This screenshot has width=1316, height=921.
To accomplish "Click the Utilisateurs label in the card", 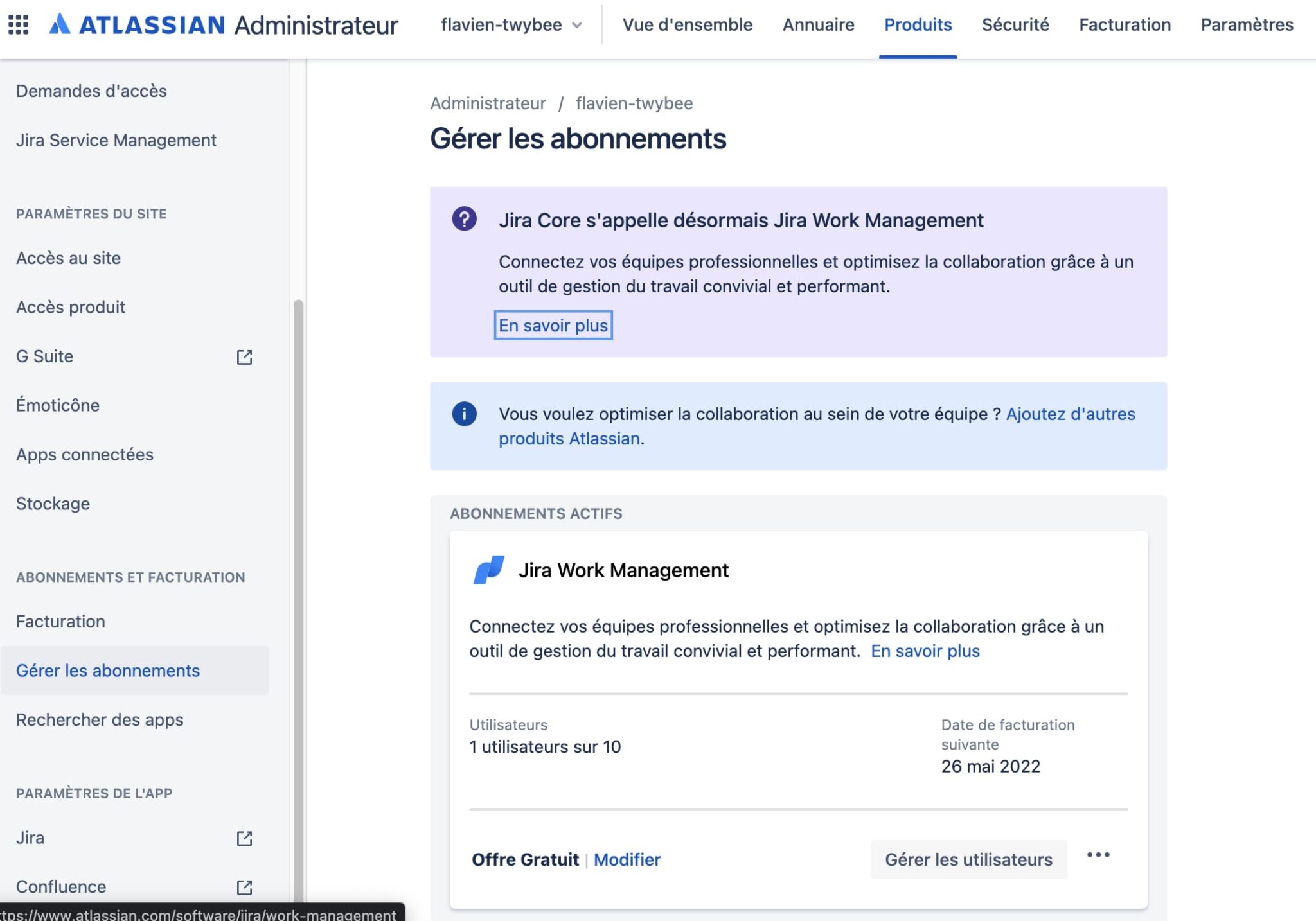I will click(508, 725).
